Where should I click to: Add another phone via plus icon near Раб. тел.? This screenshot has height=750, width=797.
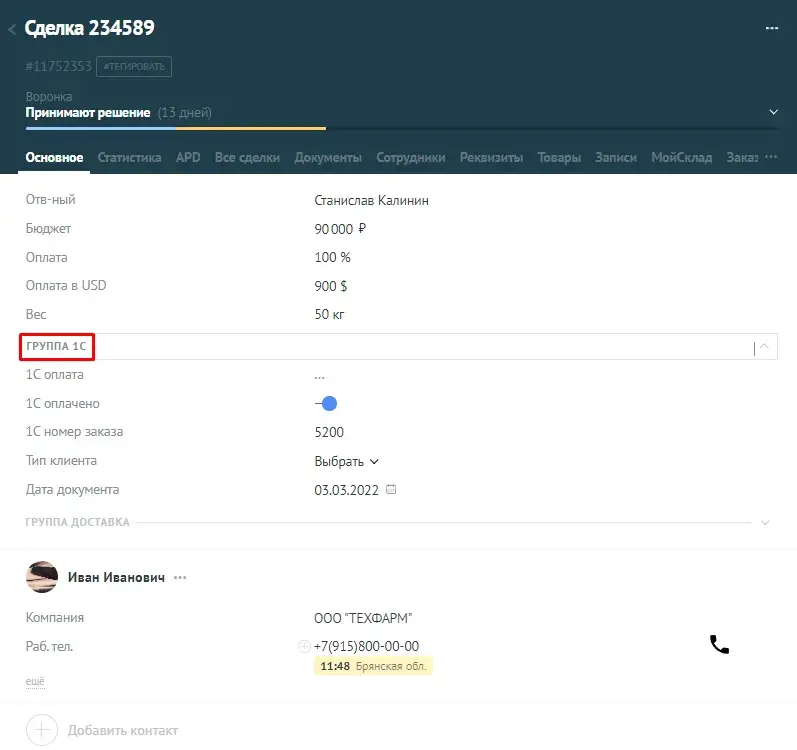coord(304,646)
